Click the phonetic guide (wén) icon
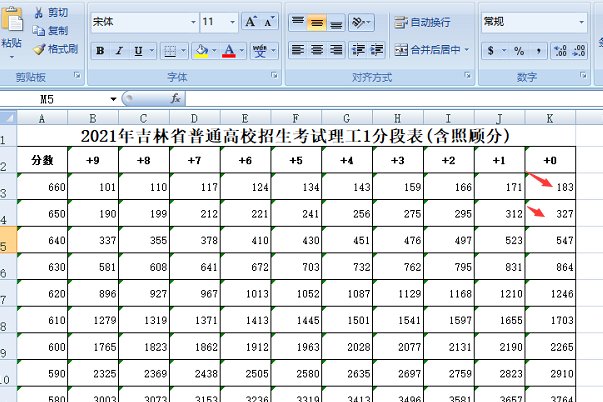The width and height of the screenshot is (603, 402). coord(260,50)
